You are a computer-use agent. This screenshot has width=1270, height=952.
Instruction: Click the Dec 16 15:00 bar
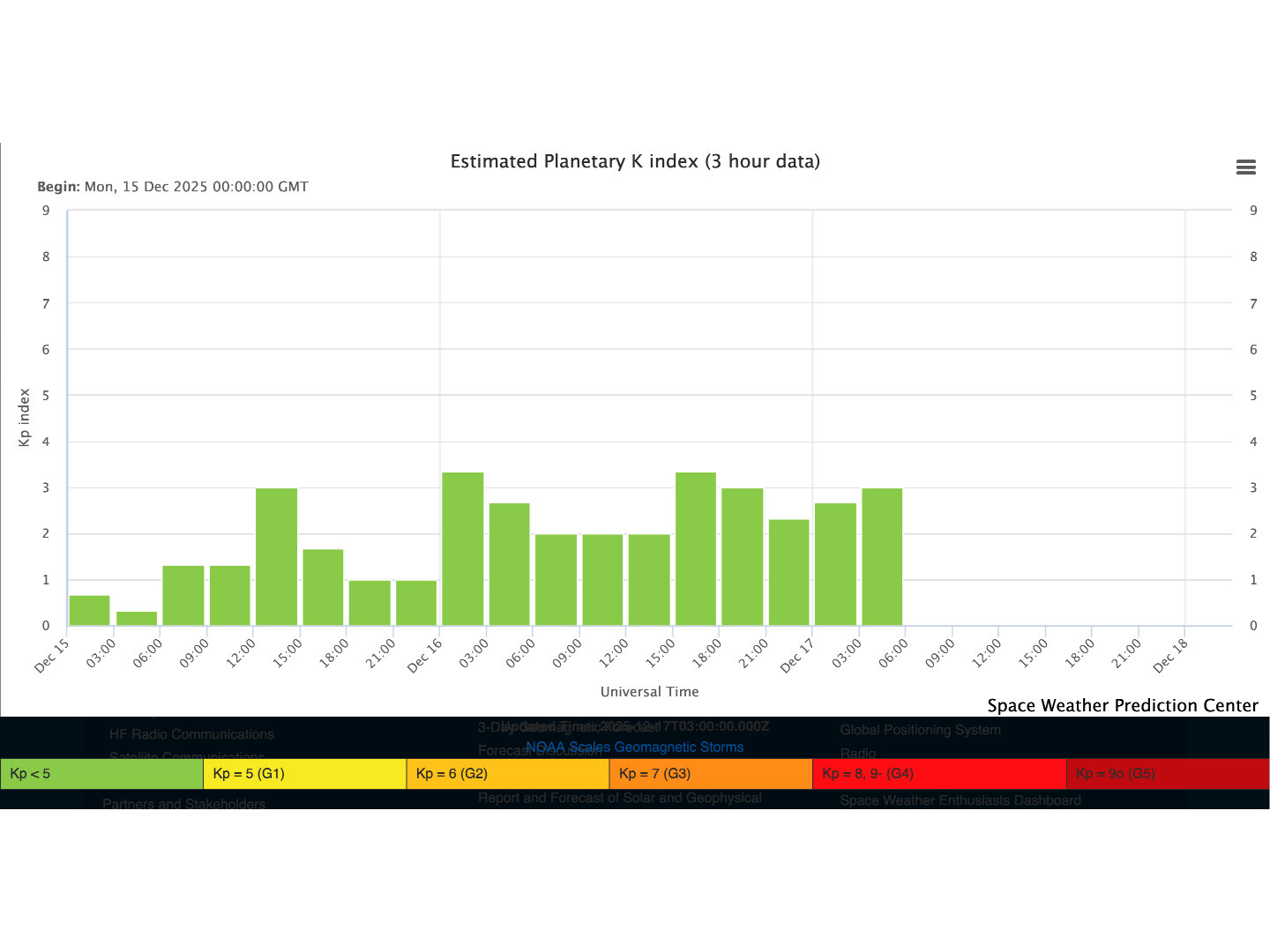[x=696, y=549]
